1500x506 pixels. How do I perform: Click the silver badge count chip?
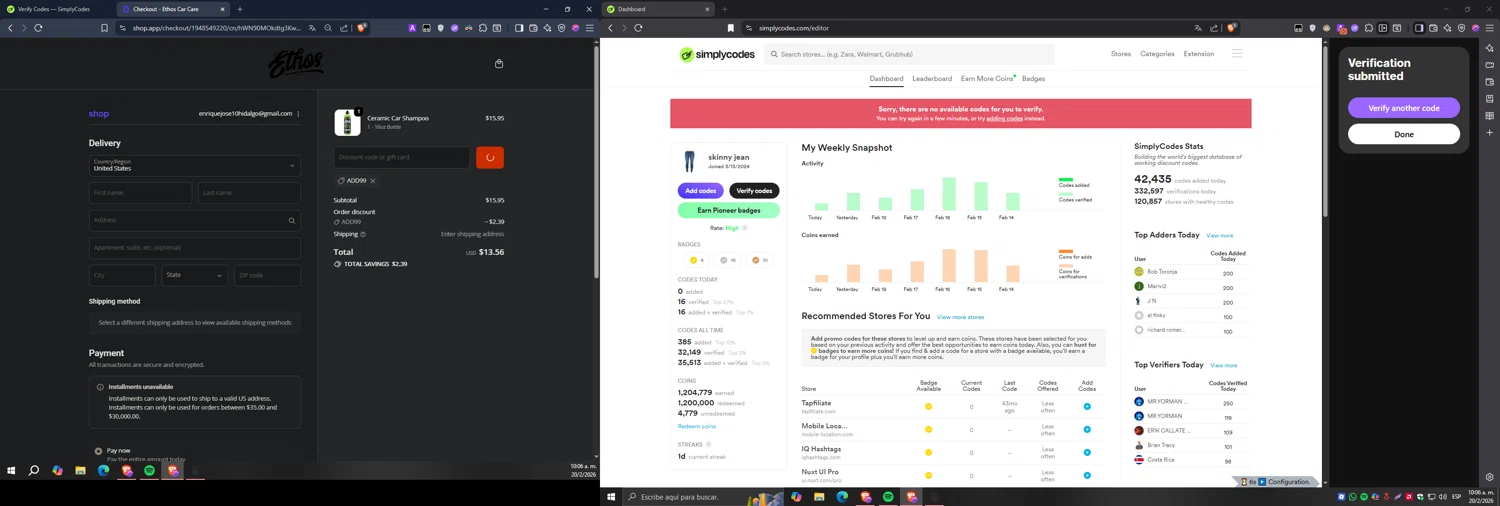coord(729,261)
